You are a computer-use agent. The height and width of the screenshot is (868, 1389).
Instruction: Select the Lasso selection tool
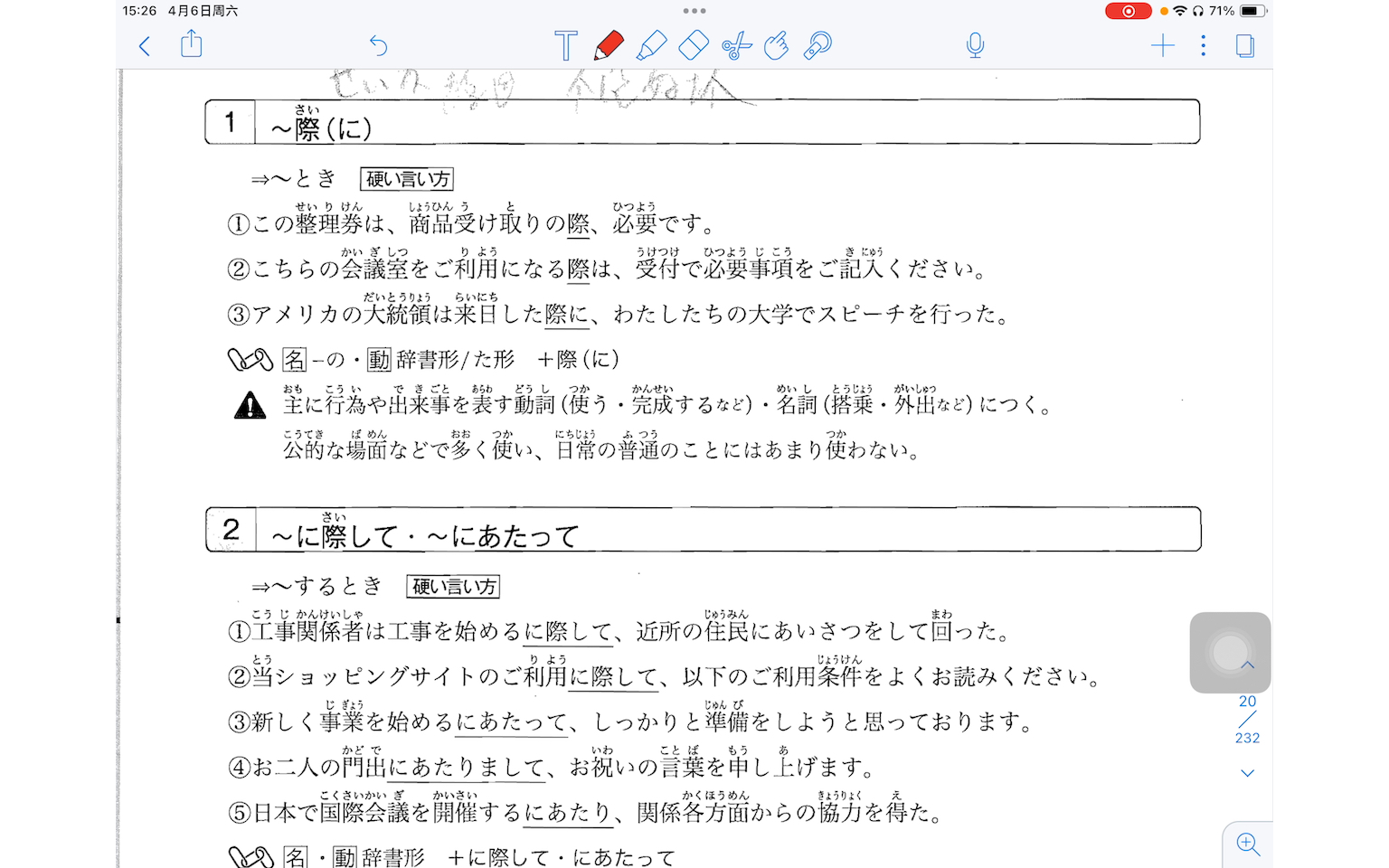pos(817,45)
